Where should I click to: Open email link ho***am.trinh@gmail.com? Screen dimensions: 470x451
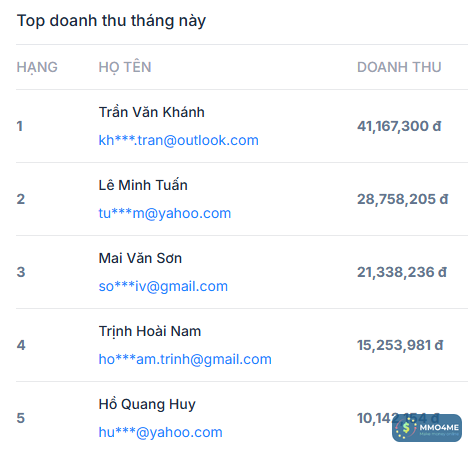[185, 359]
